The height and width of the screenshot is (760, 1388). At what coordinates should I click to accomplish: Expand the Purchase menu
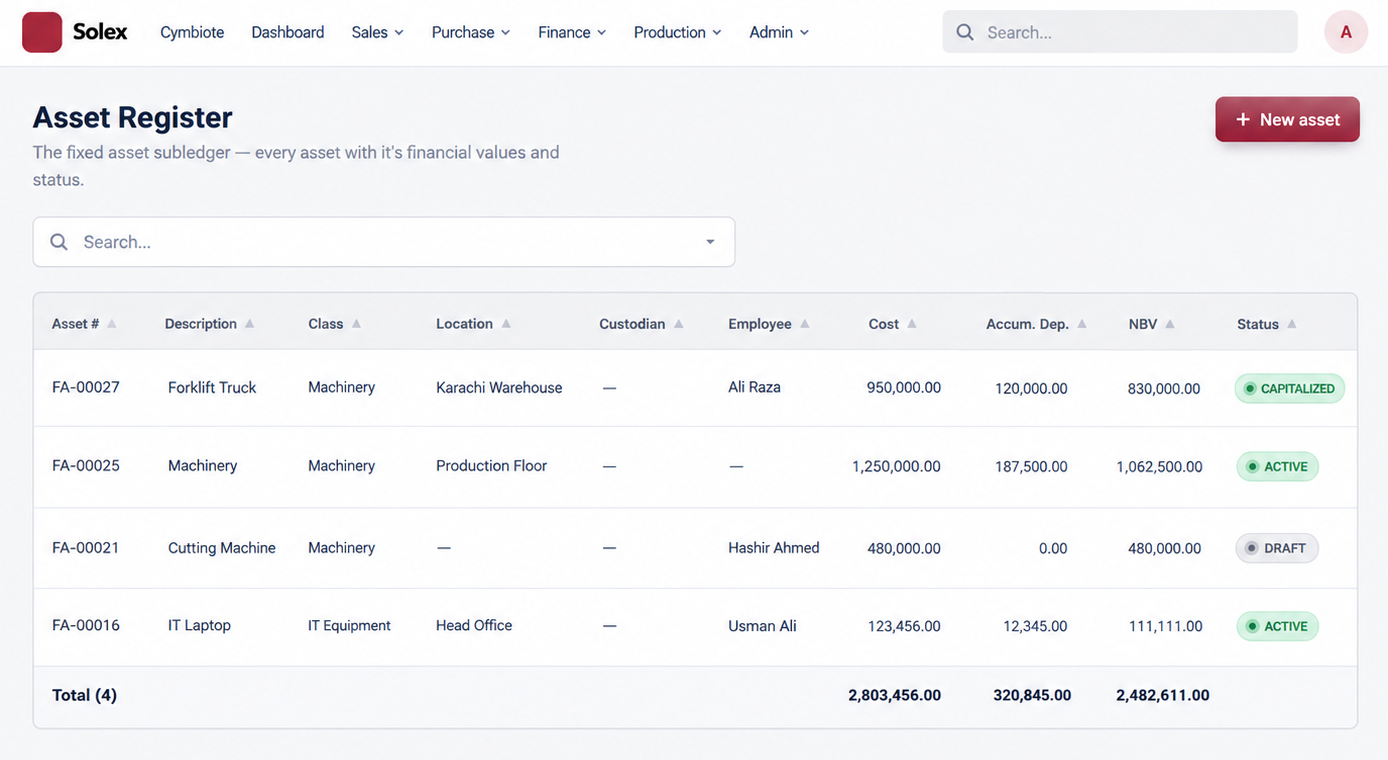click(x=471, y=32)
